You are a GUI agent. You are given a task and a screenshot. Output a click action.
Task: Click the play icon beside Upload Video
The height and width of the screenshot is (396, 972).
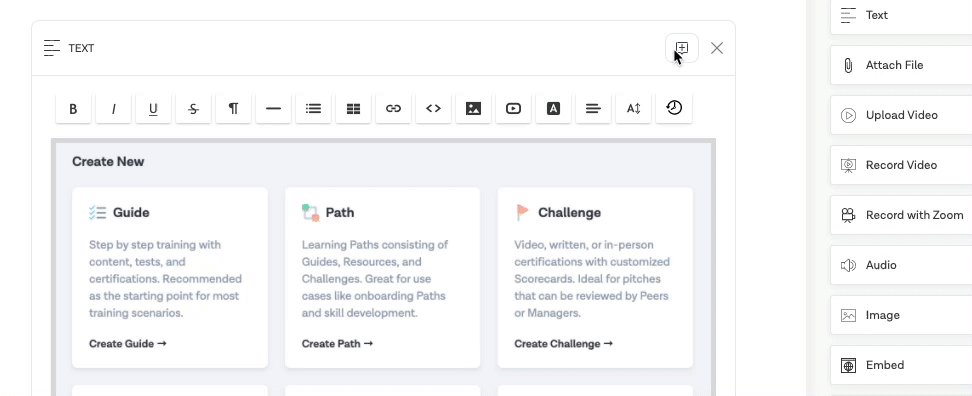848,115
